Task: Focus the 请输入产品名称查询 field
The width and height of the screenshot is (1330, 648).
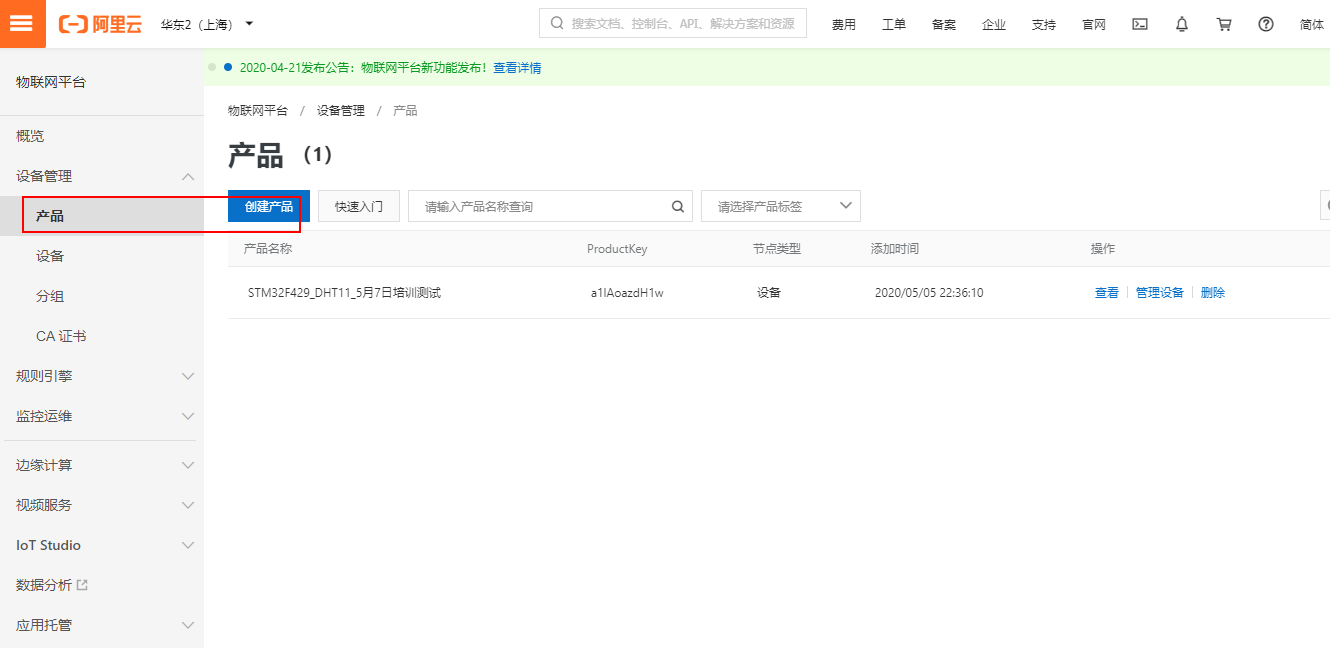Action: [x=551, y=206]
